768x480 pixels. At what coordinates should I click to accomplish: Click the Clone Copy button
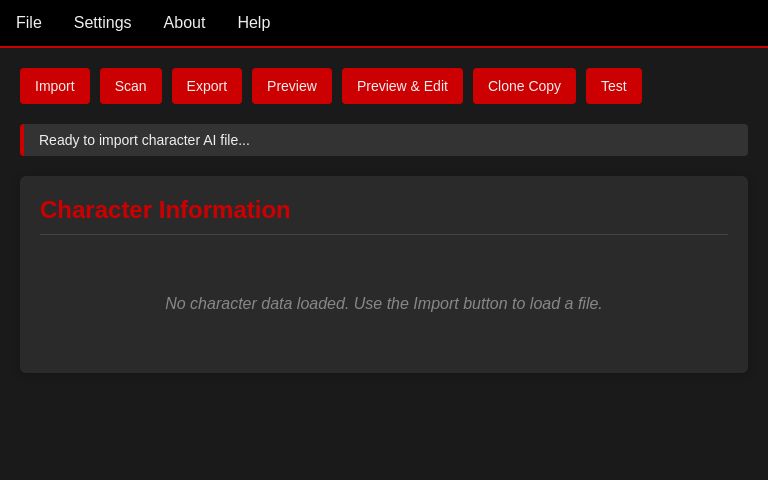(x=524, y=86)
